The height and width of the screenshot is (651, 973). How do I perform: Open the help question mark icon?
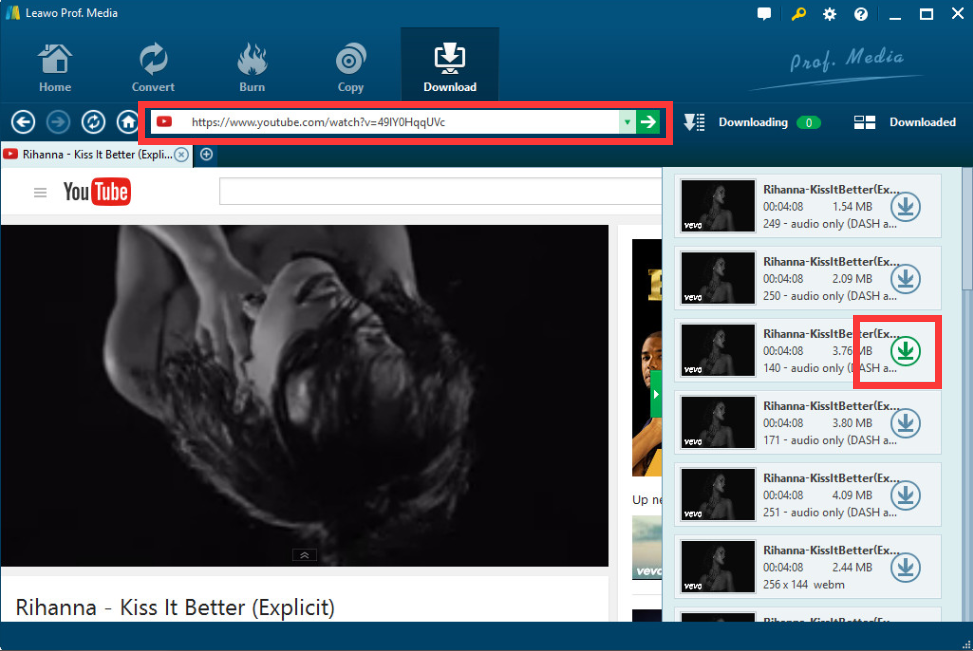pyautogui.click(x=861, y=14)
